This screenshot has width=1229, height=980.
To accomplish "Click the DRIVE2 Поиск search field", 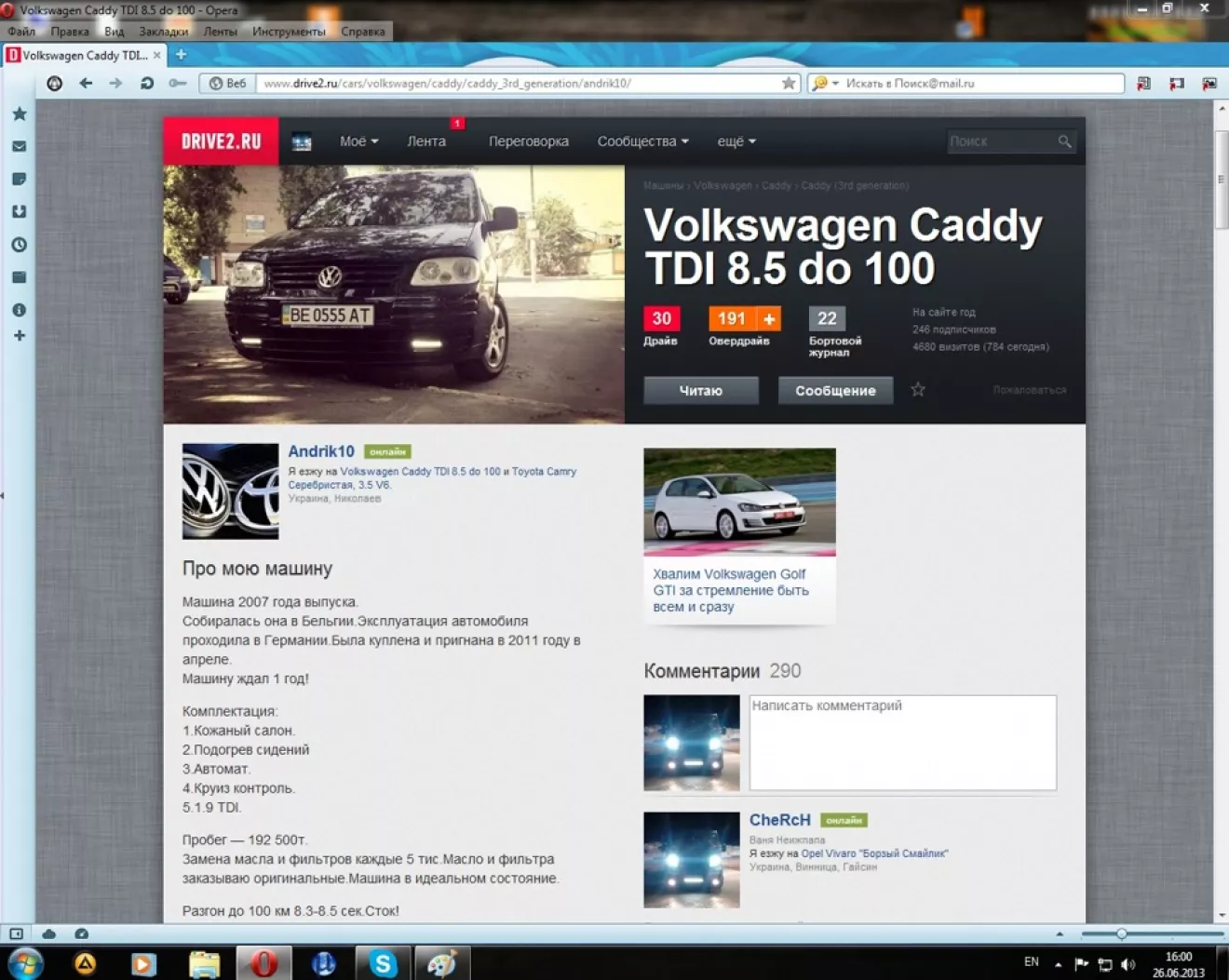I will pyautogui.click(x=1002, y=141).
